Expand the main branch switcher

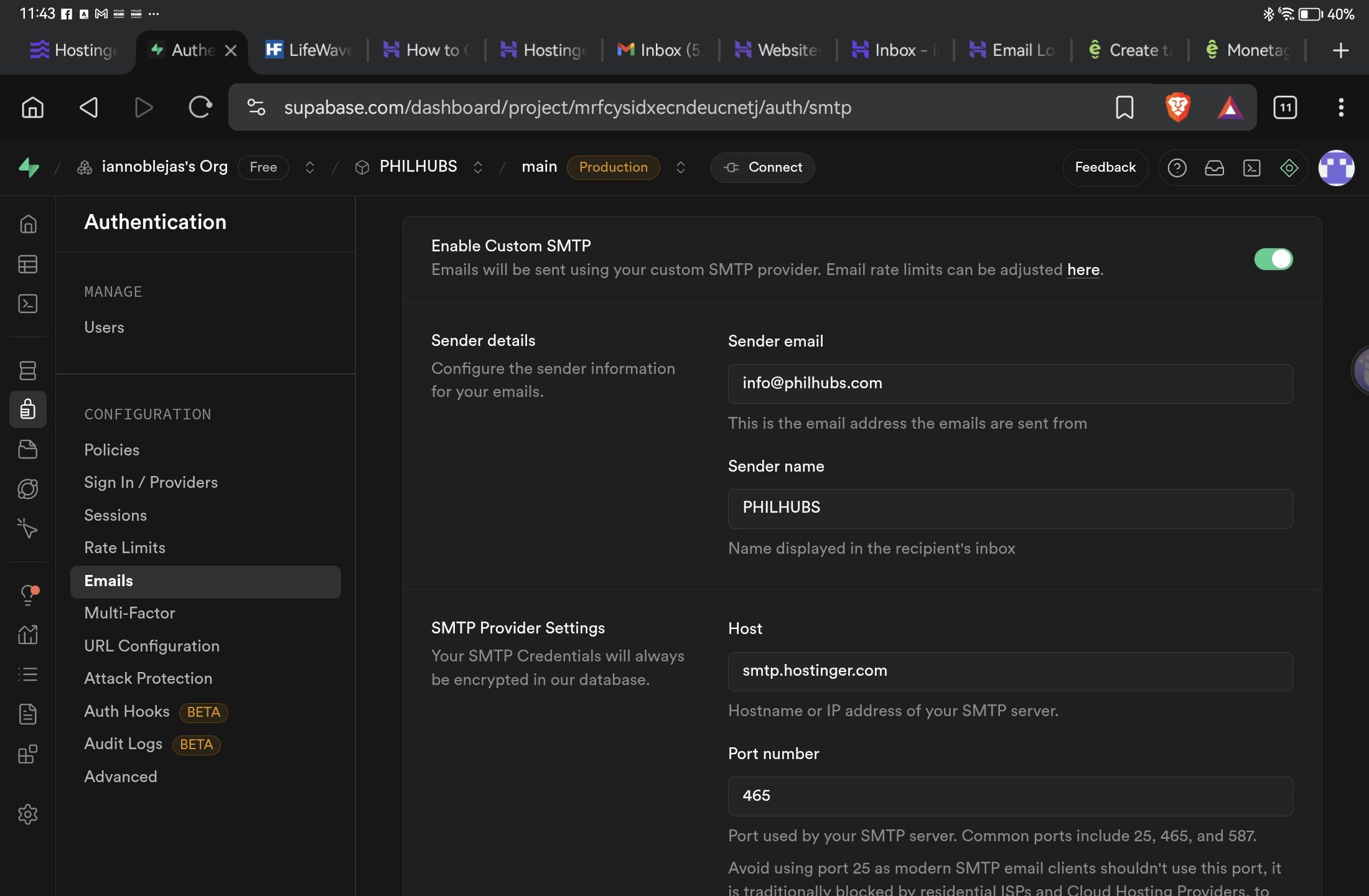(680, 167)
